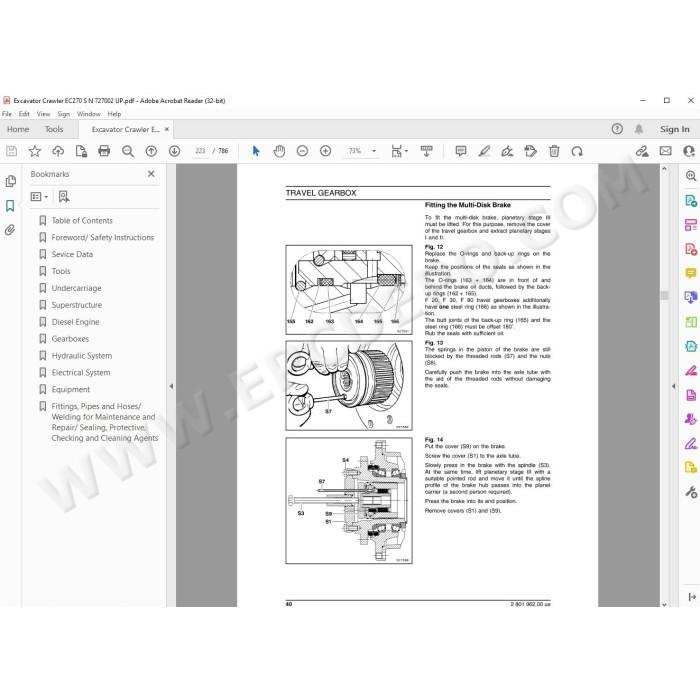Open notifications bell icon
The width and height of the screenshot is (700, 700).
click(639, 129)
